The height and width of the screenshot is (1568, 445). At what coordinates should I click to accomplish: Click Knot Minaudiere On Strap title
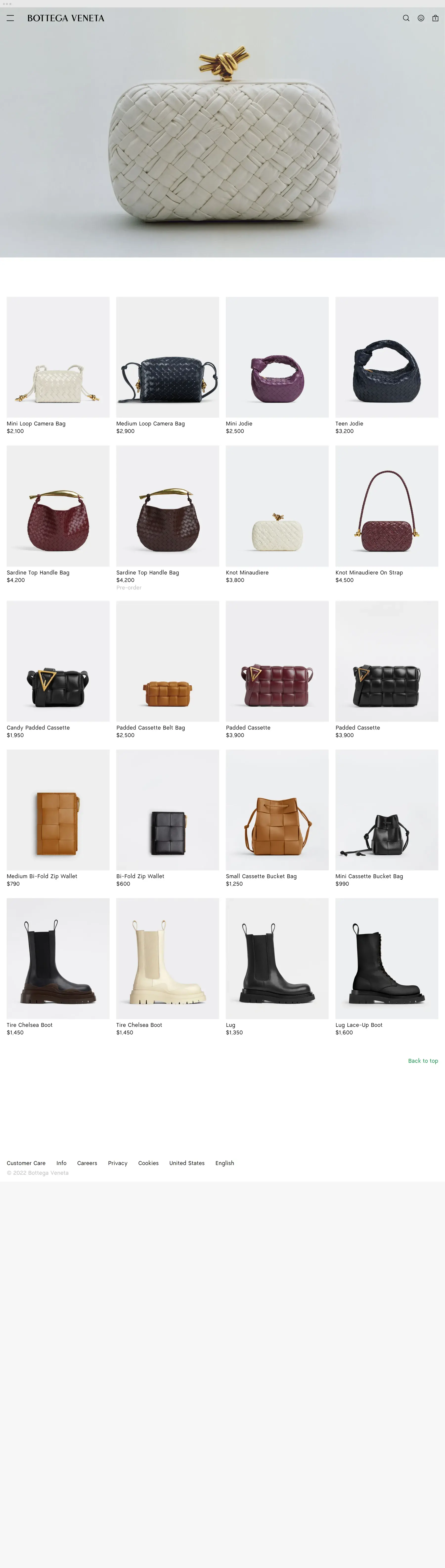pos(369,573)
